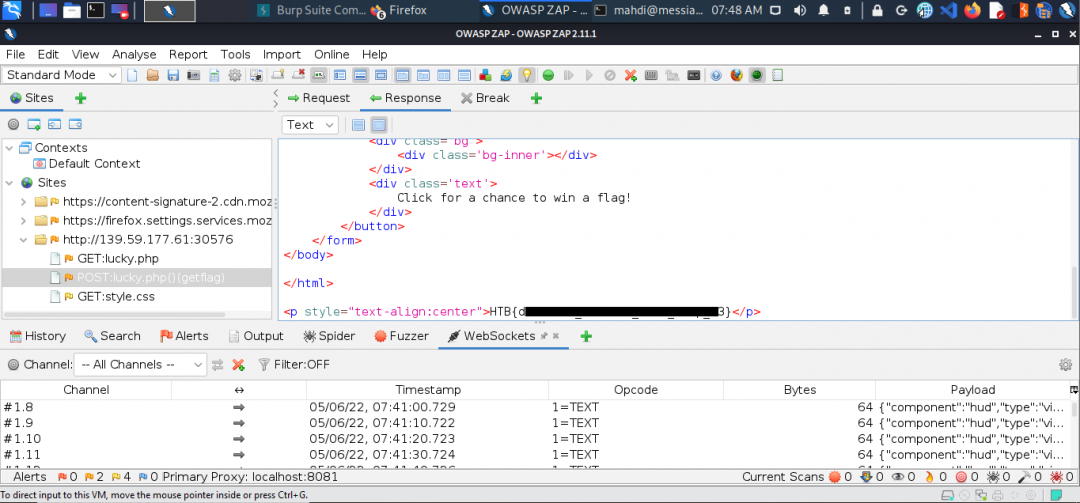
Task: Add new tab with green plus after Break
Action: (x=537, y=99)
